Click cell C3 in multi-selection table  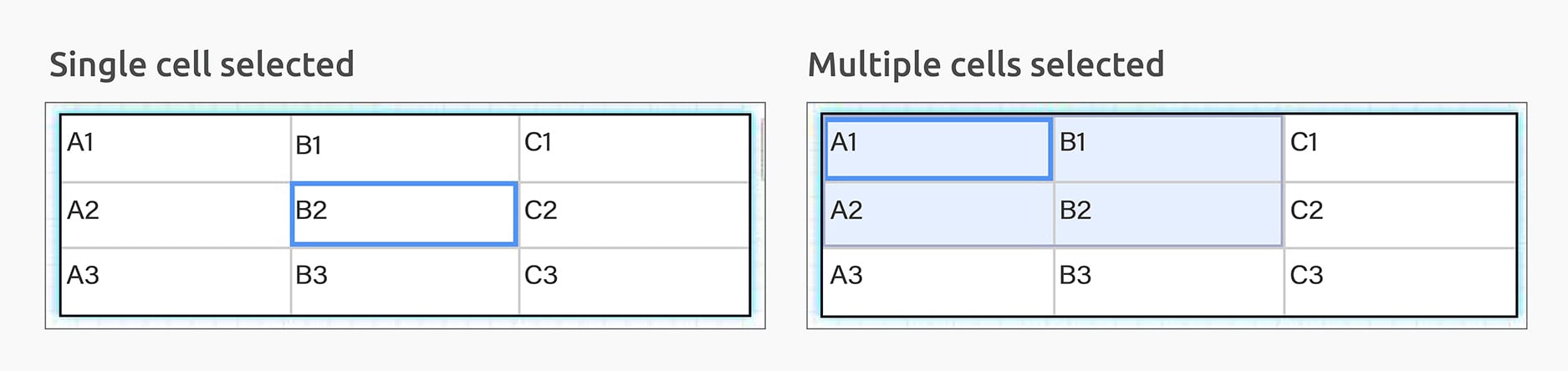coord(1400,281)
